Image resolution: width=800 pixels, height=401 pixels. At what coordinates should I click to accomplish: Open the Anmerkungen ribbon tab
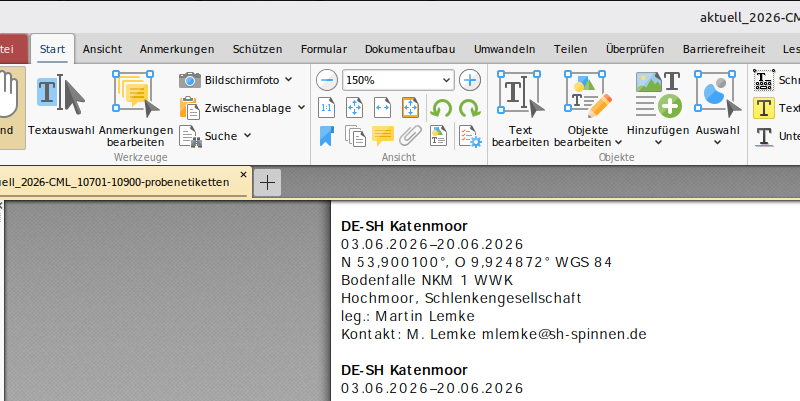tap(177, 49)
